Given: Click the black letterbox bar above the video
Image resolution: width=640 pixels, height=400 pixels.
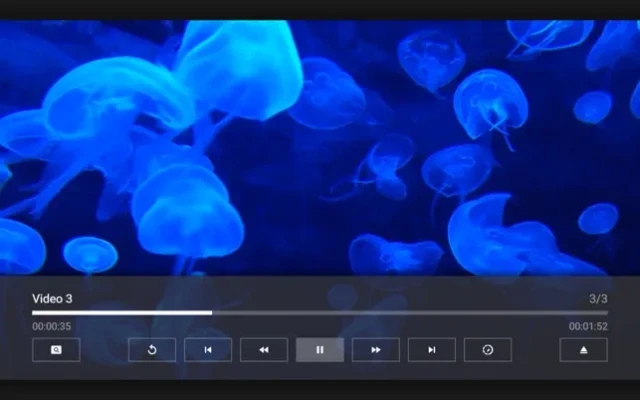Looking at the screenshot, I should click(x=320, y=9).
